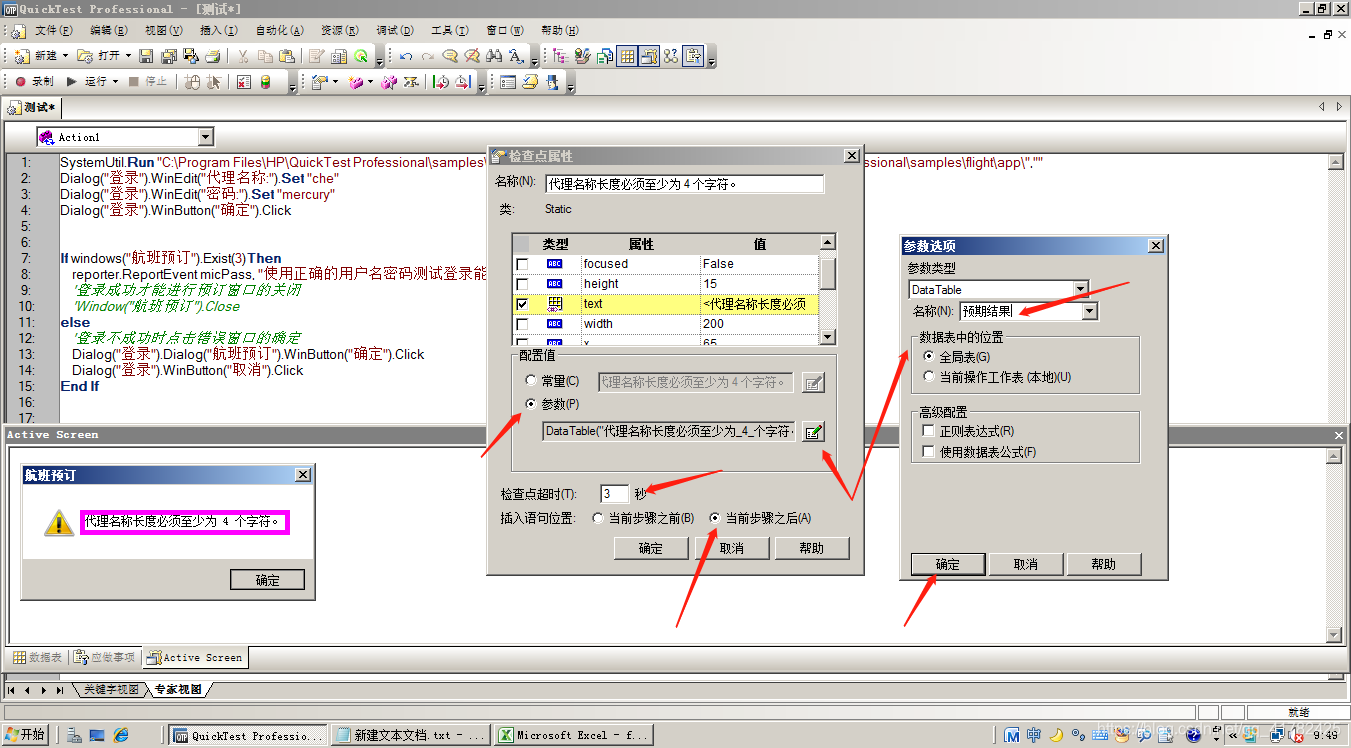
Task: Click the 运行 run play icon
Action: (x=72, y=82)
